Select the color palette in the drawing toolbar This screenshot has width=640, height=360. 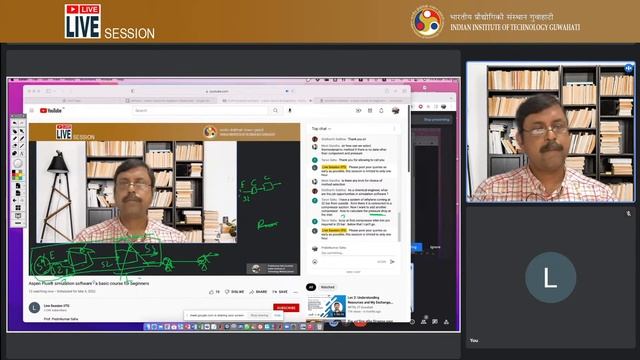pos(18,176)
